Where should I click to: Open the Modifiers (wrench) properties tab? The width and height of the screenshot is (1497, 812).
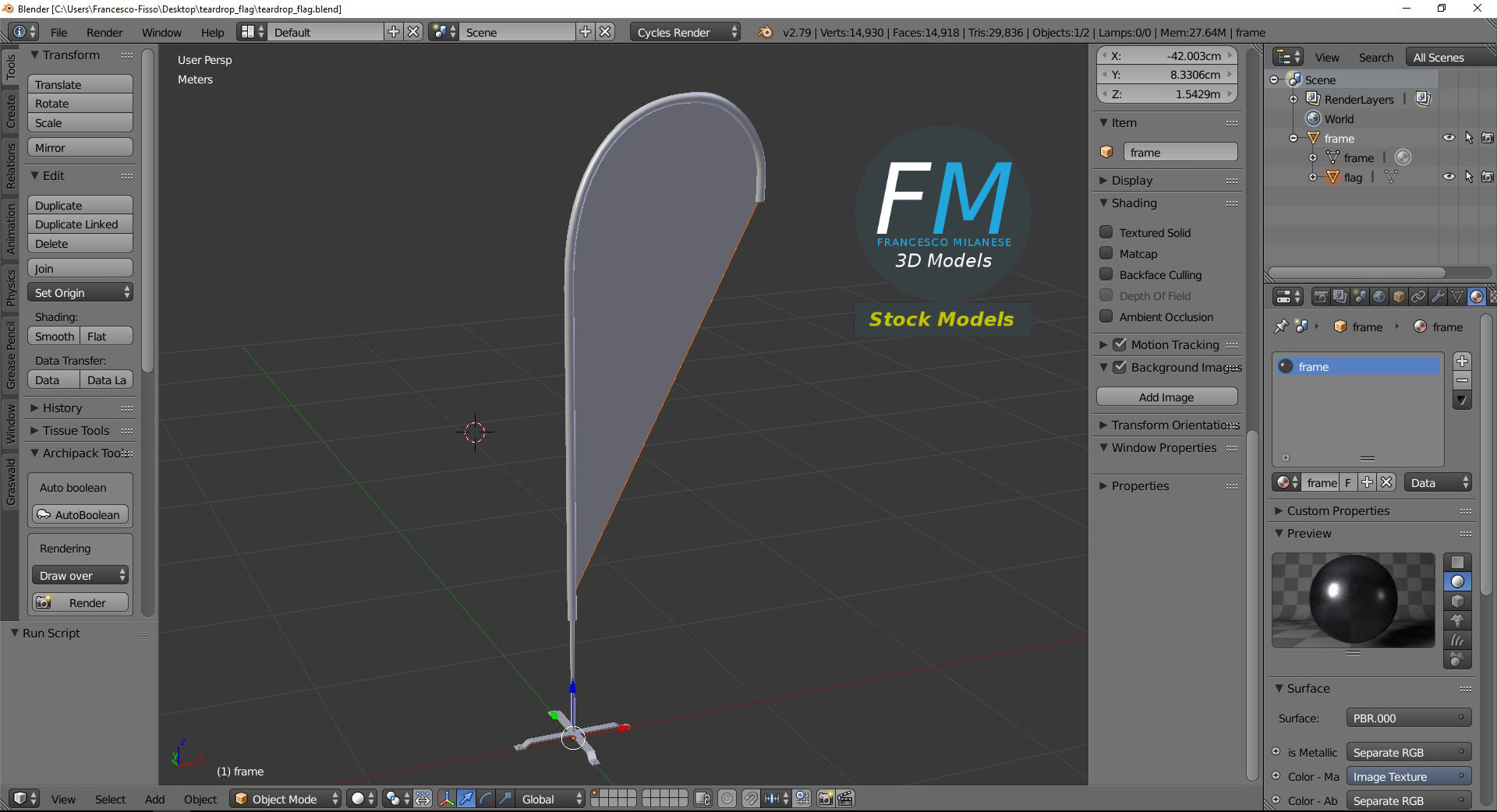click(x=1439, y=296)
